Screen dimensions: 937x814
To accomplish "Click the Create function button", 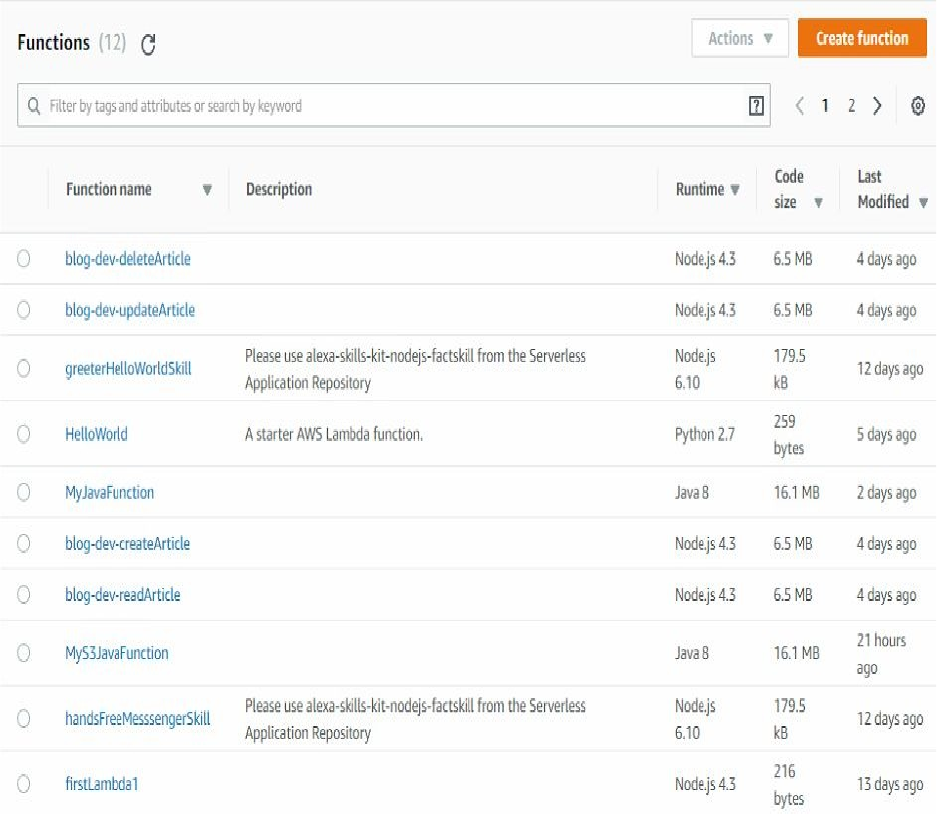I will [862, 39].
